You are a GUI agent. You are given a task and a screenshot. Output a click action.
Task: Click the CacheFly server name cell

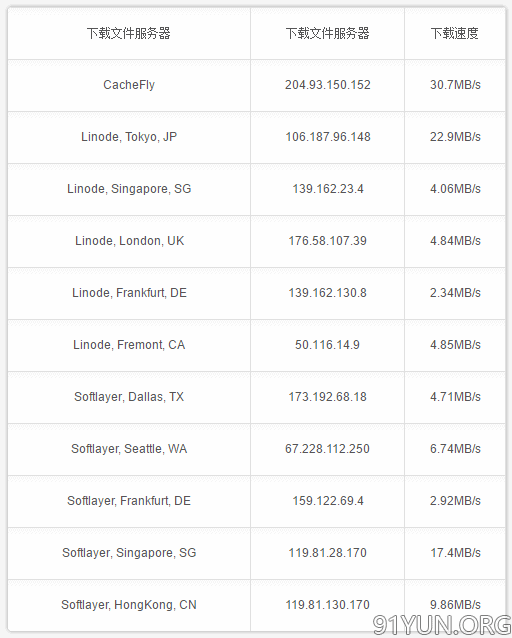click(x=129, y=85)
